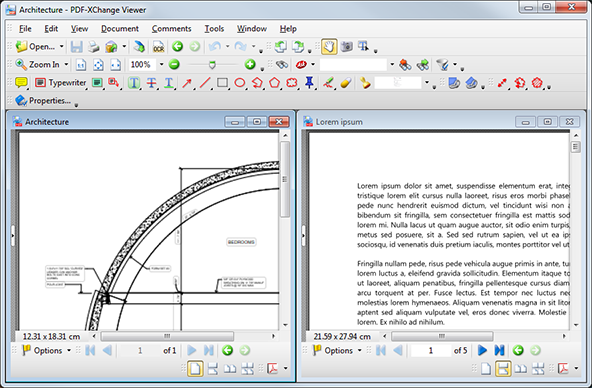Click the Properties... toolbar button
Image resolution: width=592 pixels, height=388 pixels.
click(43, 100)
